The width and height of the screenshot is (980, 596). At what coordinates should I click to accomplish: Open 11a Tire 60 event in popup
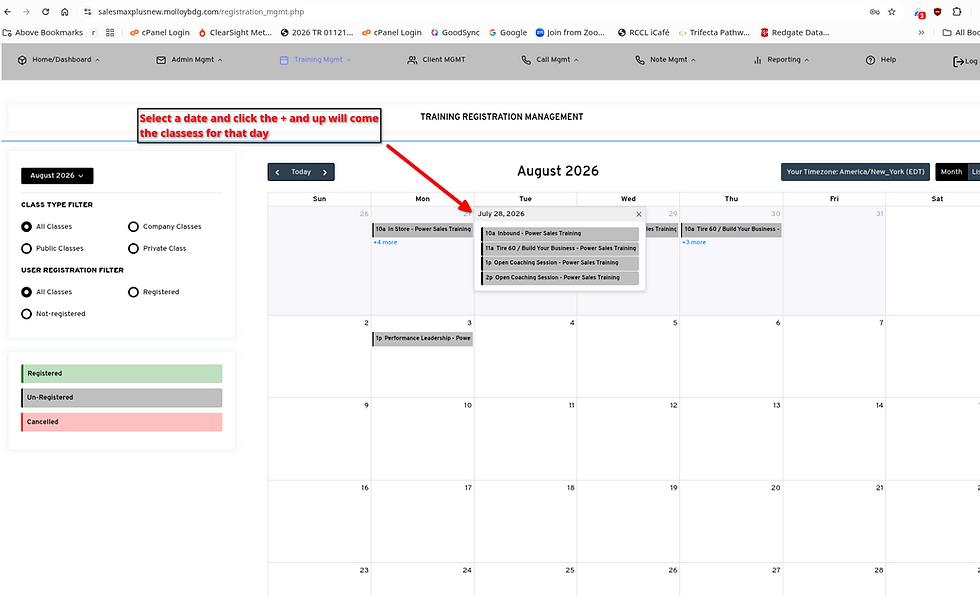(560, 249)
